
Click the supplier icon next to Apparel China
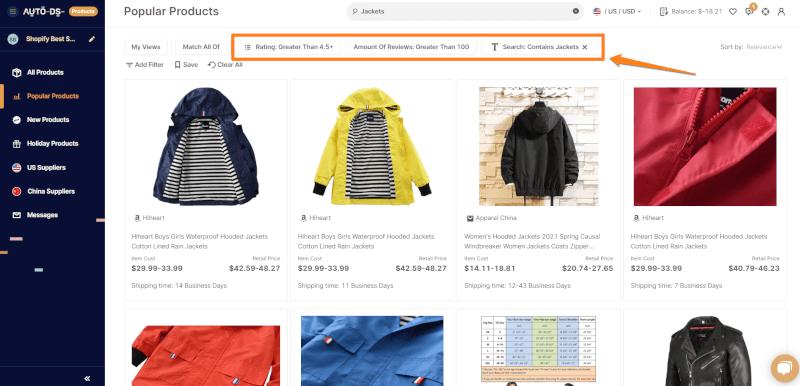(x=470, y=218)
